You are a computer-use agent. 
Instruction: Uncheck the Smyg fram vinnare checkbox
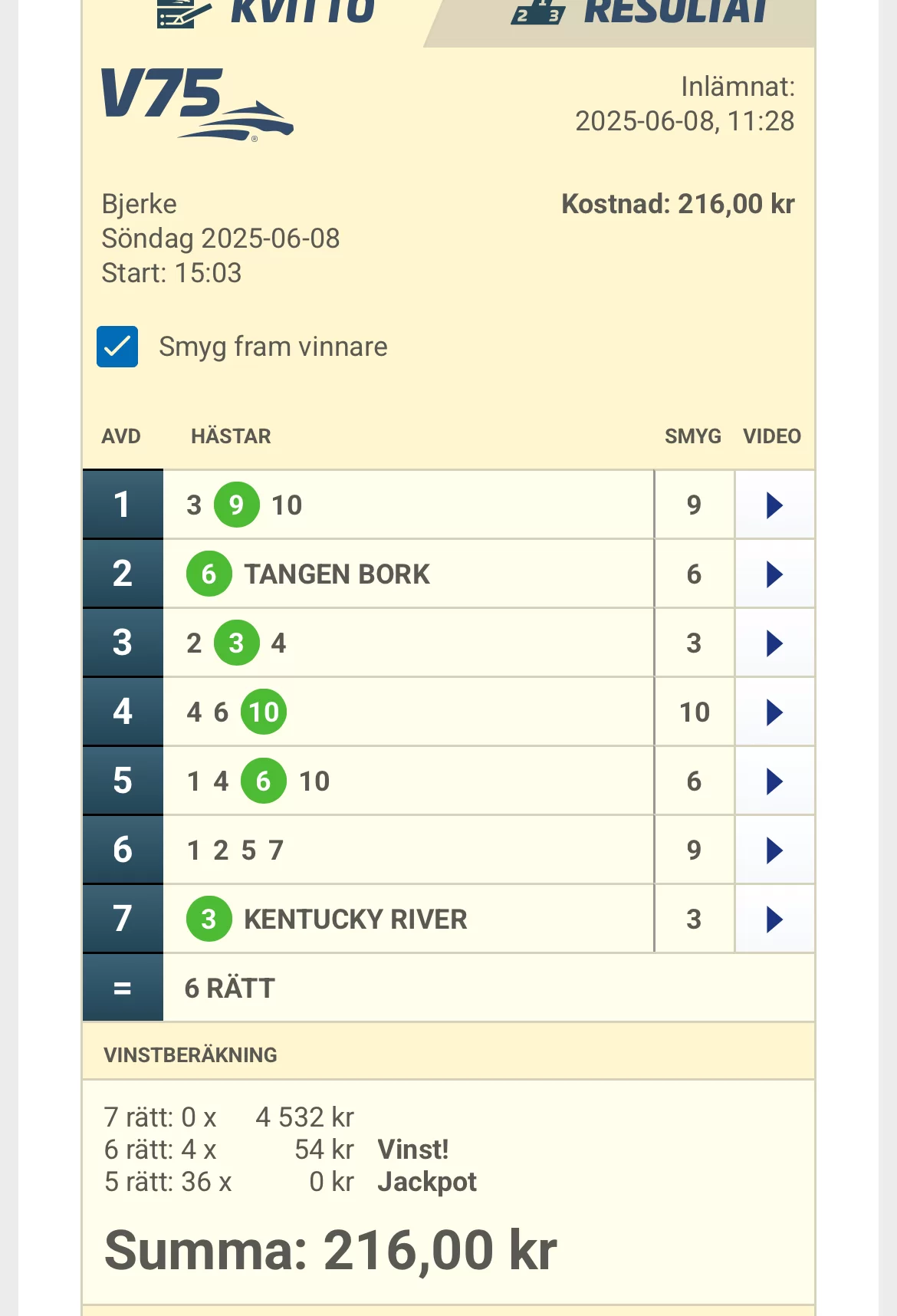tap(117, 347)
